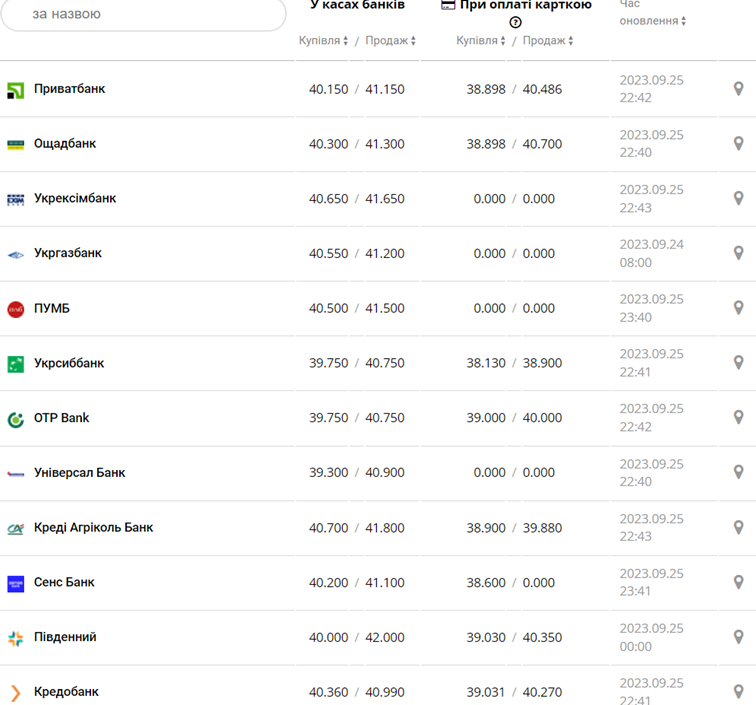
Task: Open map pin for Приватбанк row
Action: coord(738,89)
